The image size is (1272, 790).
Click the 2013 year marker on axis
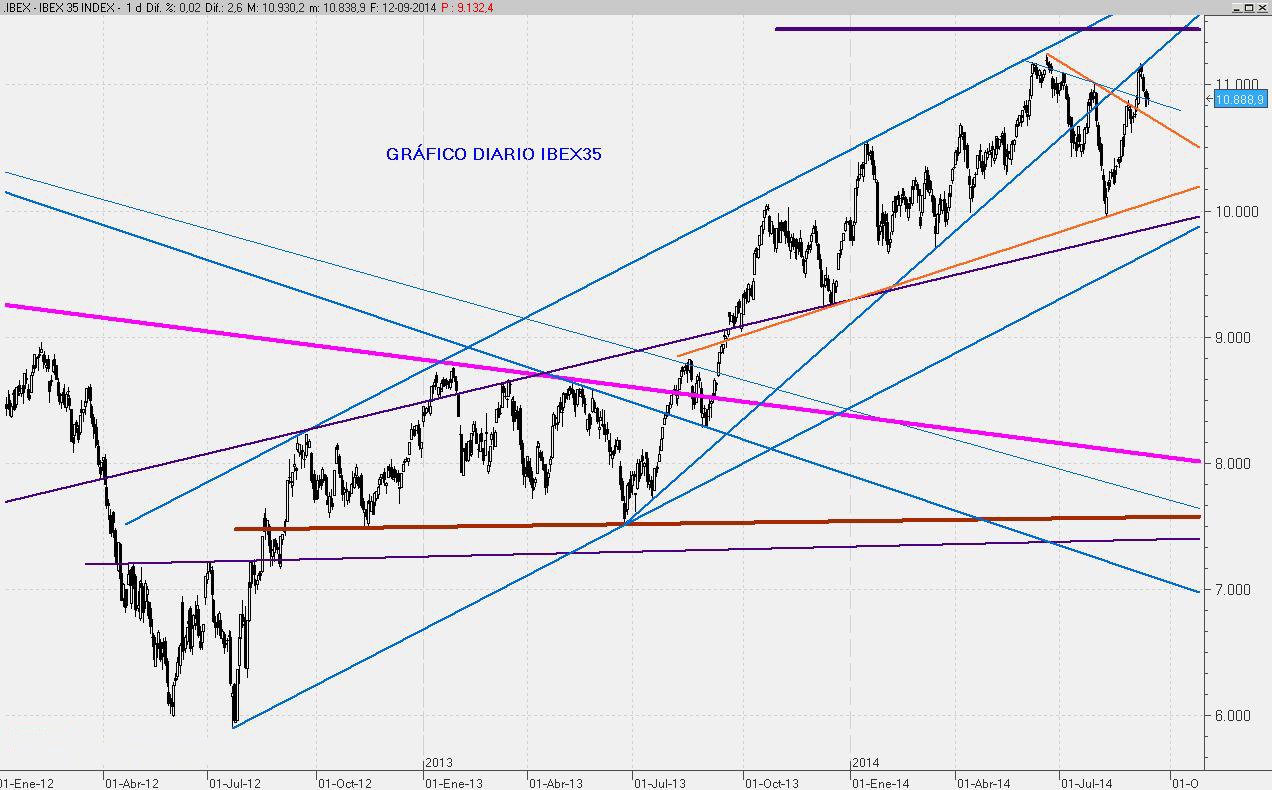coord(439,762)
